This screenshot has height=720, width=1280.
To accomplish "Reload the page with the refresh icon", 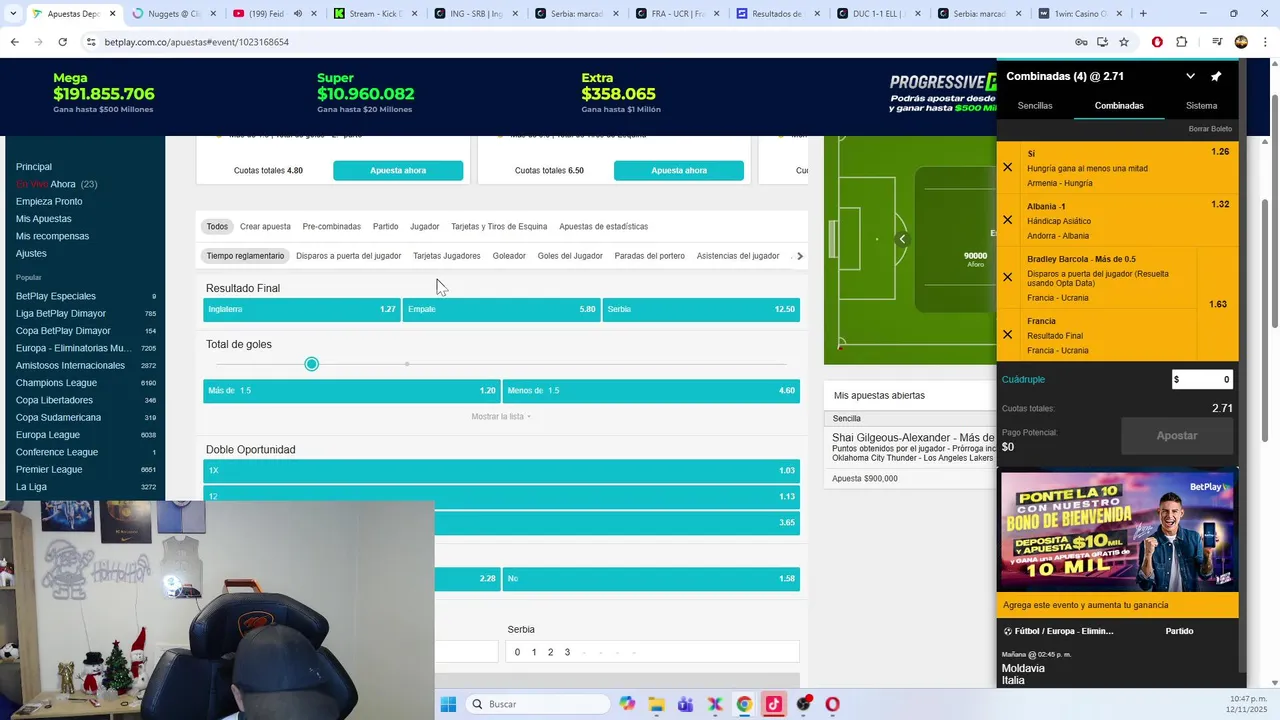I will (x=62, y=42).
